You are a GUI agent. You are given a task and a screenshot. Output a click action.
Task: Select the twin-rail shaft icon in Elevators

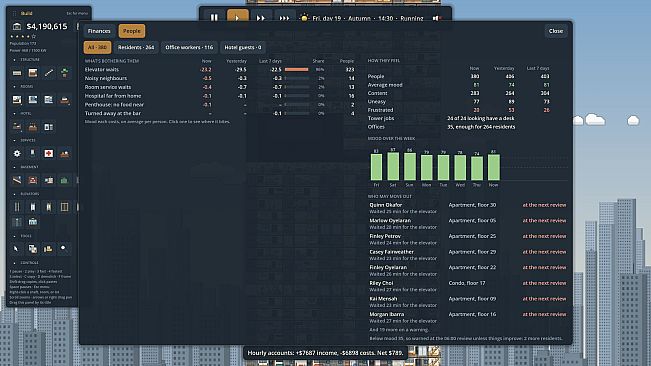coord(17,207)
